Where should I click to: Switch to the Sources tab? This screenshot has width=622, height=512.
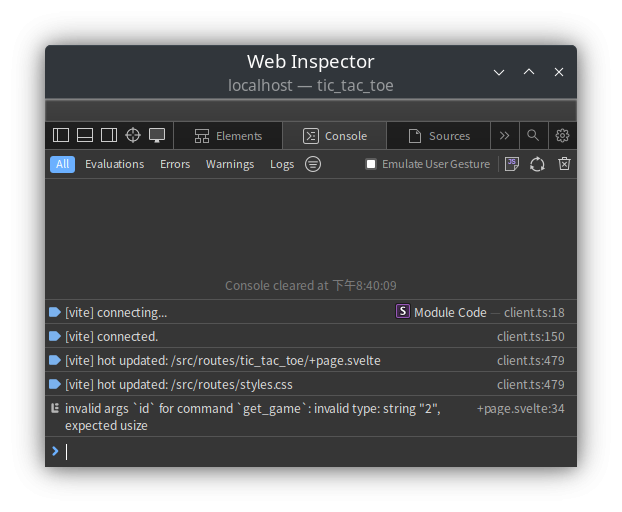tap(438, 136)
